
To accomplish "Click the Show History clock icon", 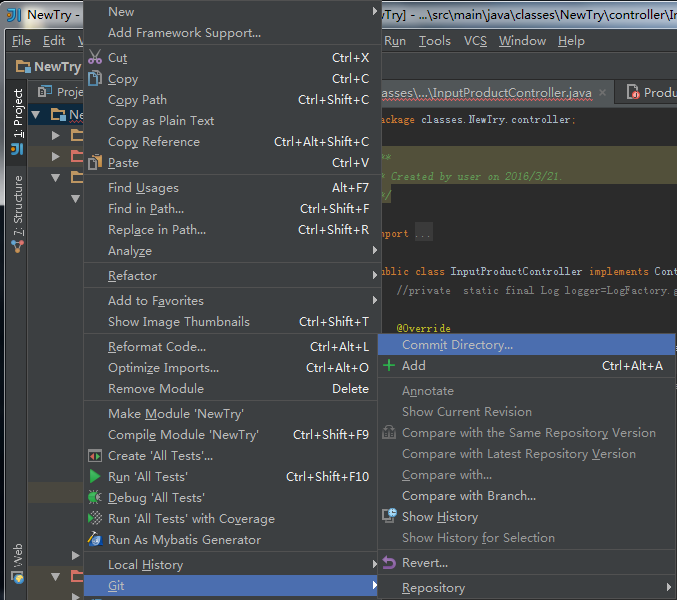I will coord(389,516).
